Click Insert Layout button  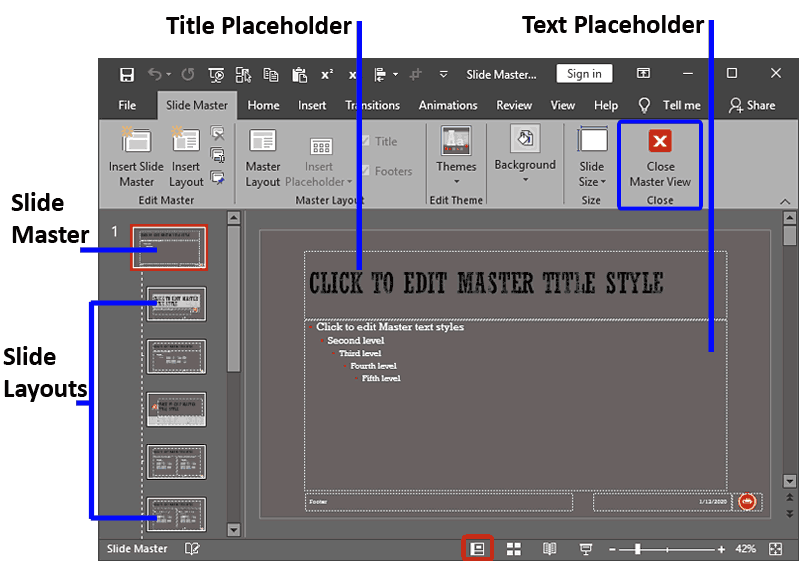pos(186,158)
